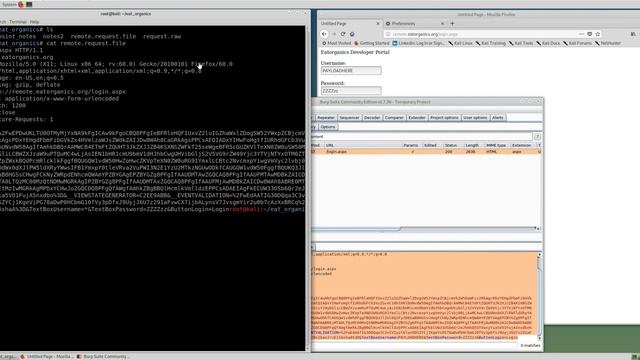
Task: Open the Burp Extender tab
Action: pyautogui.click(x=417, y=118)
